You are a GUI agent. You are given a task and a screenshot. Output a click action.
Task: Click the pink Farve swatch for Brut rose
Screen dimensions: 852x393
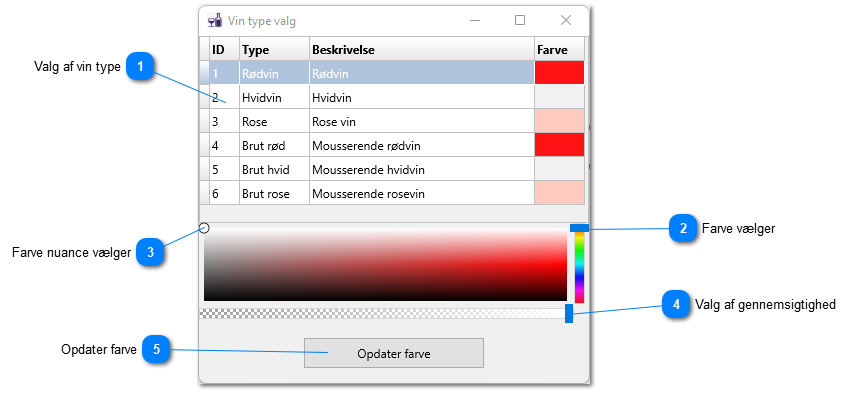(x=559, y=192)
